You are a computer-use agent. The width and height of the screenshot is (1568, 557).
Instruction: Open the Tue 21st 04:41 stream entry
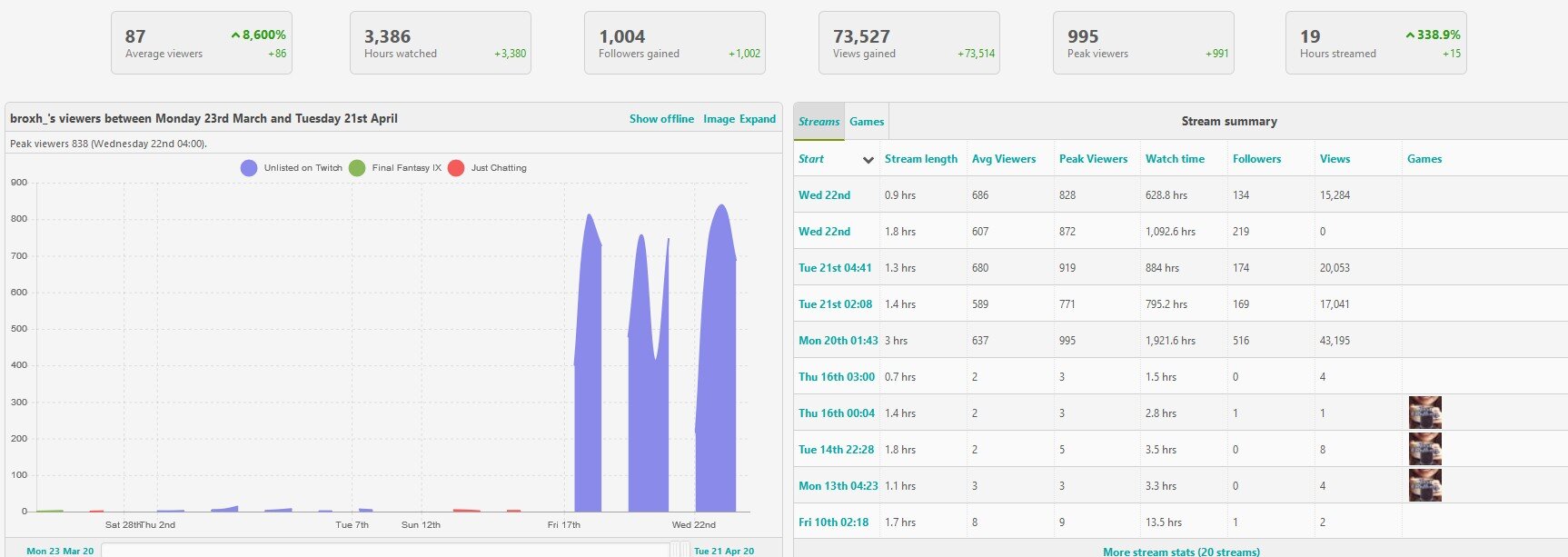834,268
